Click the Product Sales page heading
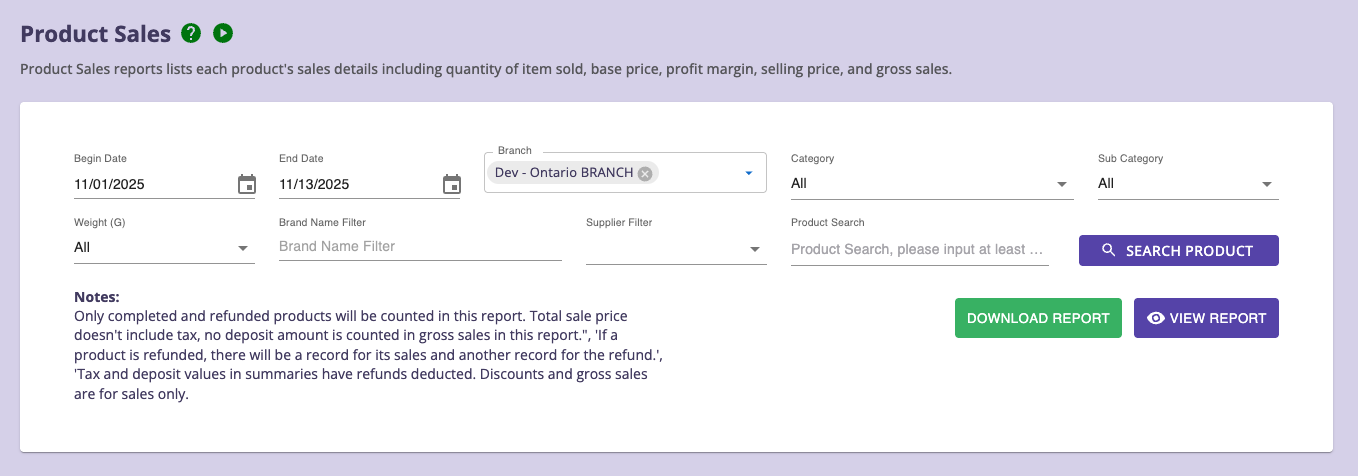 (96, 33)
